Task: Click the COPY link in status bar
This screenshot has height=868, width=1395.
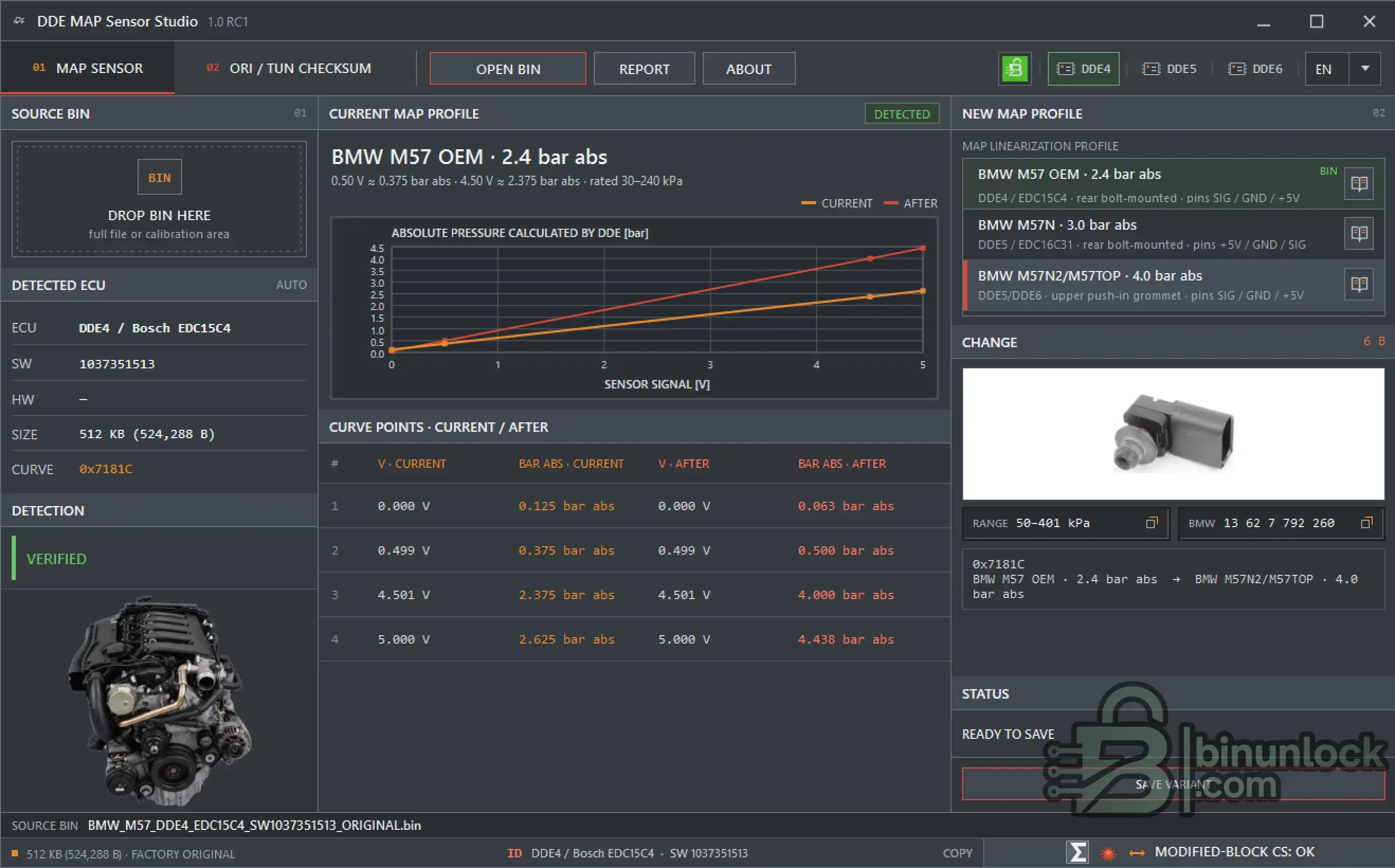Action: [x=957, y=853]
